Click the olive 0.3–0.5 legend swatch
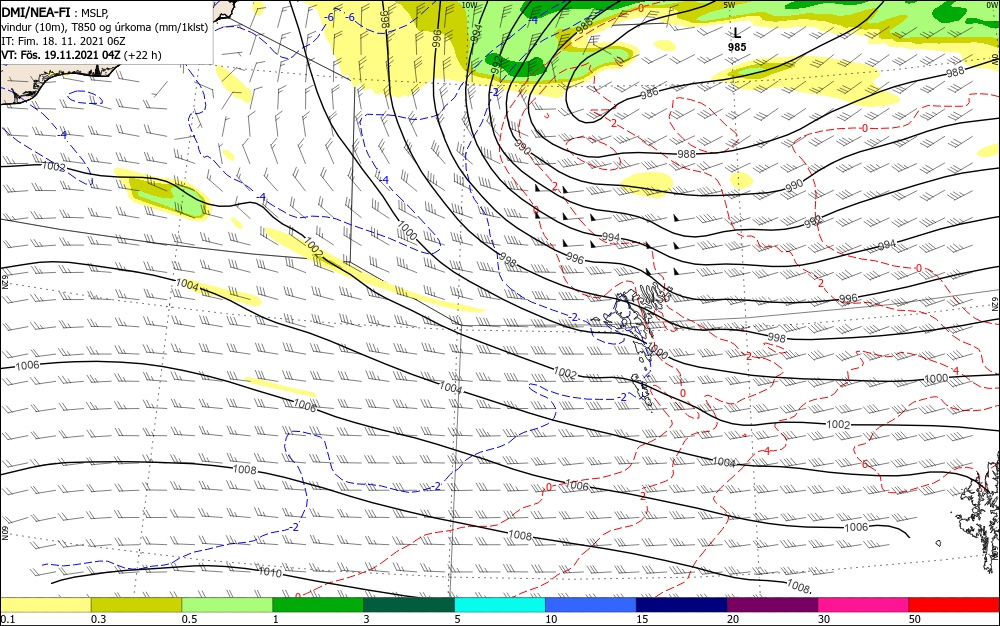The image size is (1000, 626). (136, 605)
